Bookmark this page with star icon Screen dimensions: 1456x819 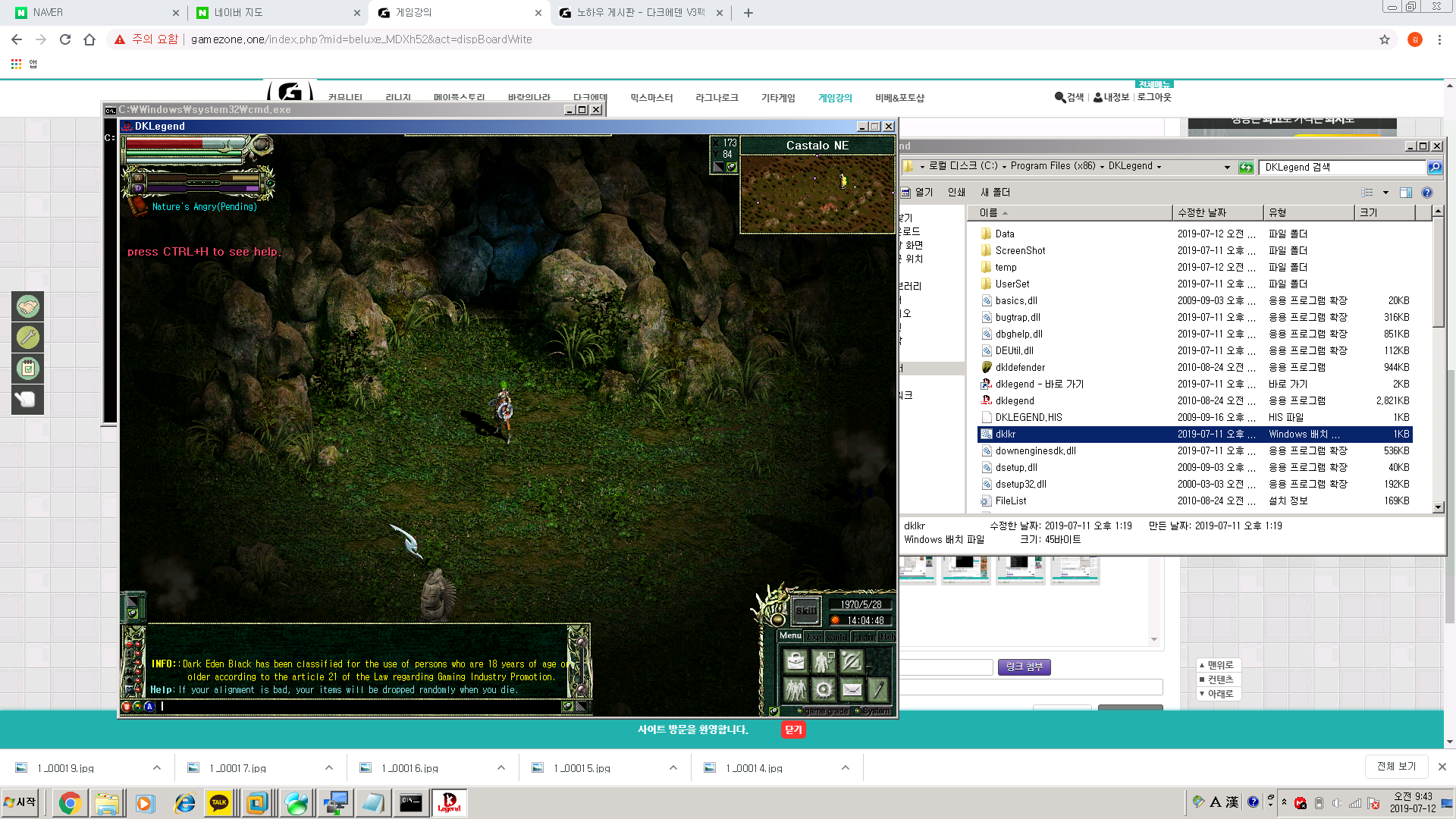[x=1385, y=39]
